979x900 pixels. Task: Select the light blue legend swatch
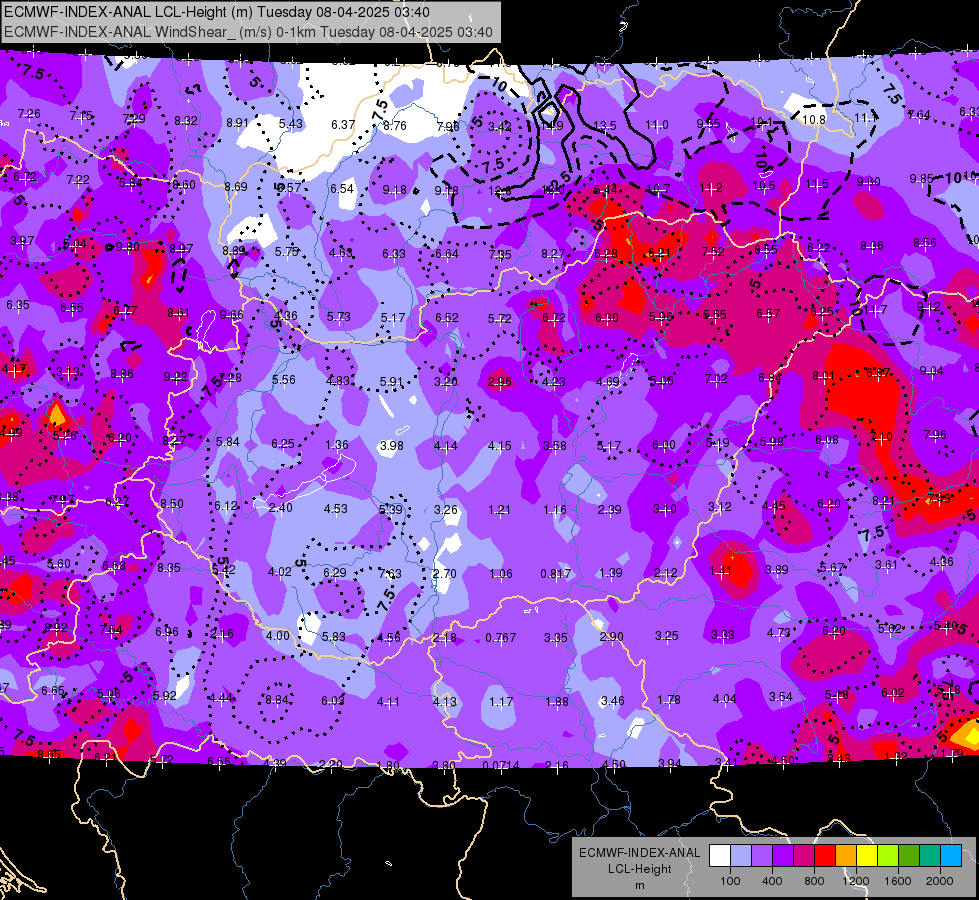pos(951,856)
